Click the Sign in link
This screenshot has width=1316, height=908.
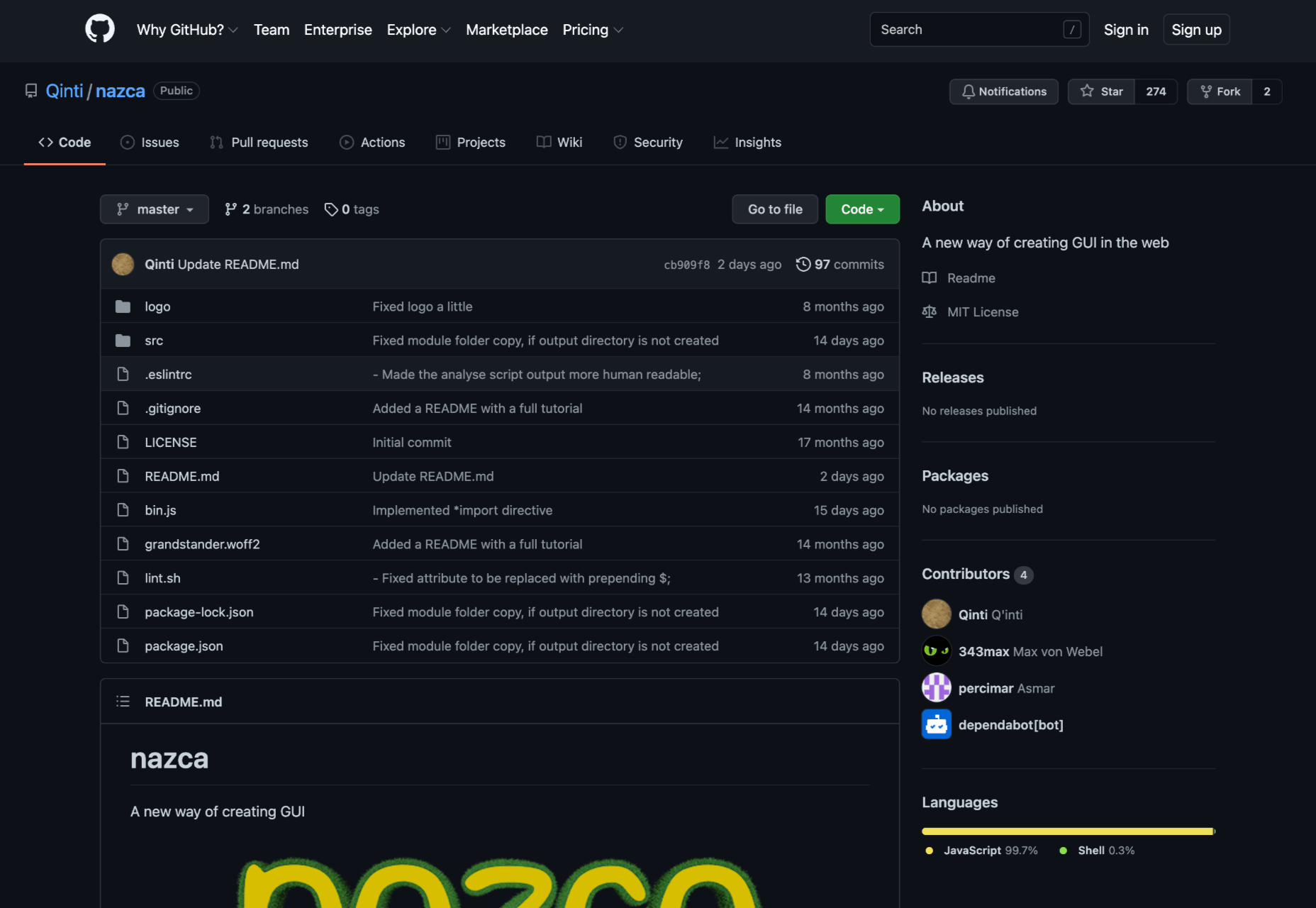pos(1126,30)
